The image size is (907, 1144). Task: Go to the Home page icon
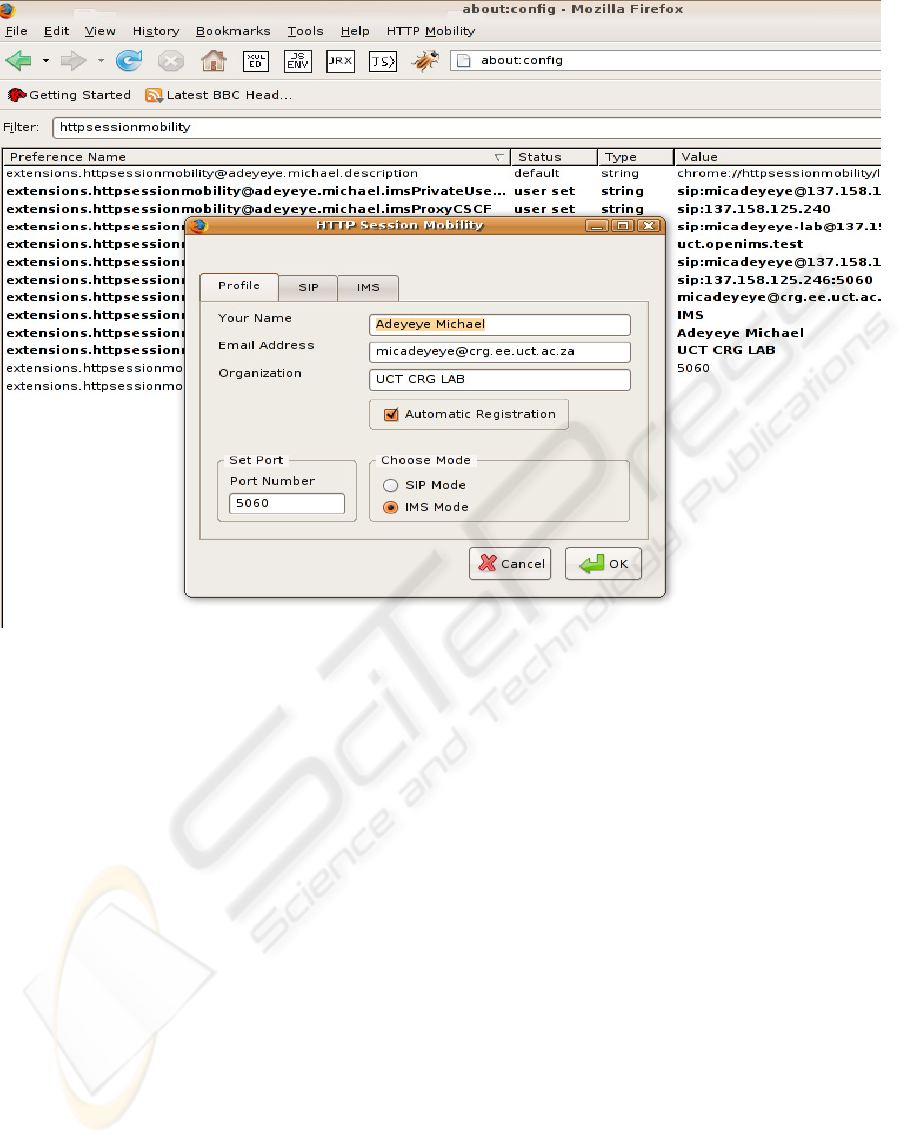click(x=213, y=61)
